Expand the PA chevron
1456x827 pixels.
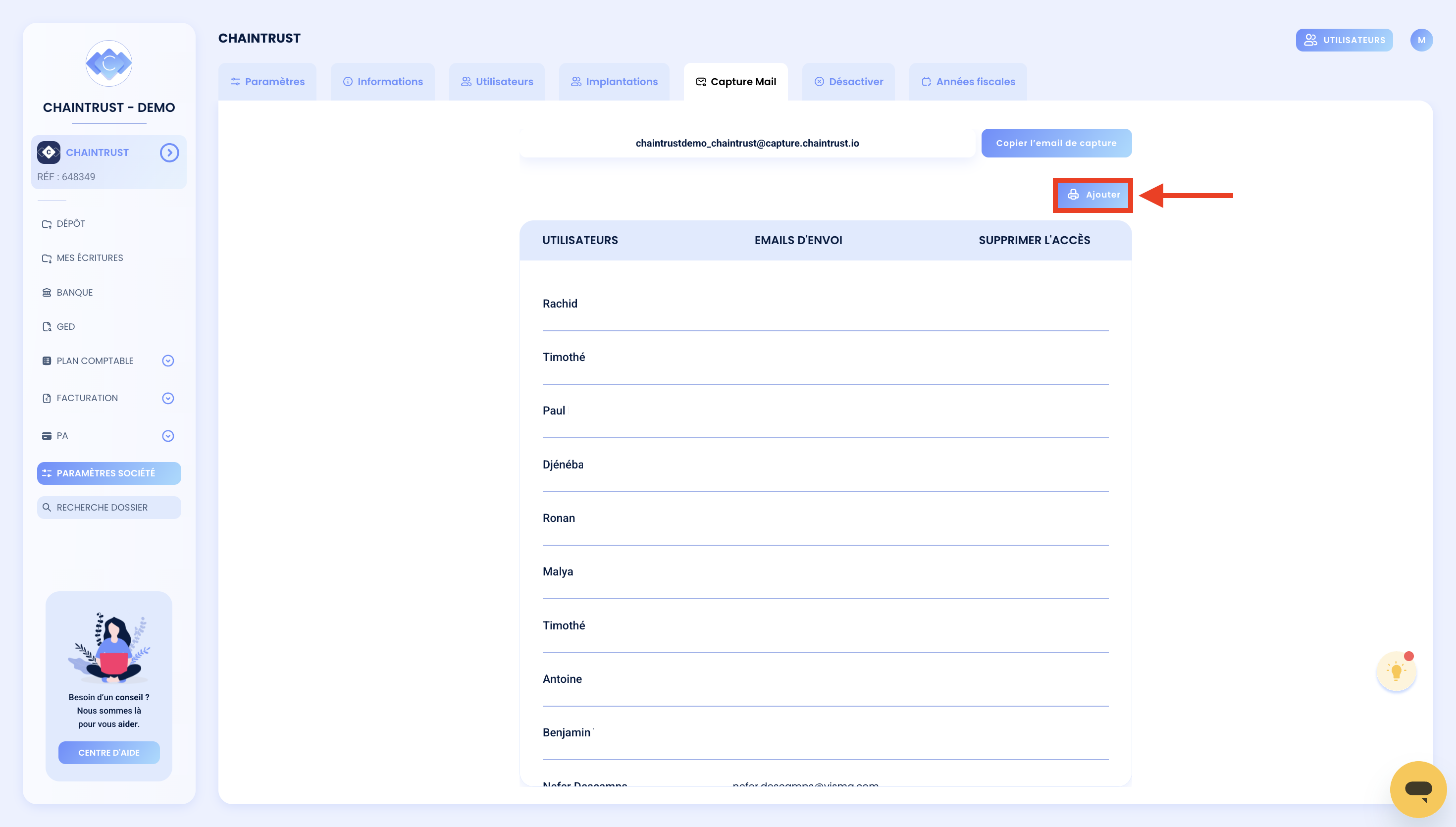(168, 436)
